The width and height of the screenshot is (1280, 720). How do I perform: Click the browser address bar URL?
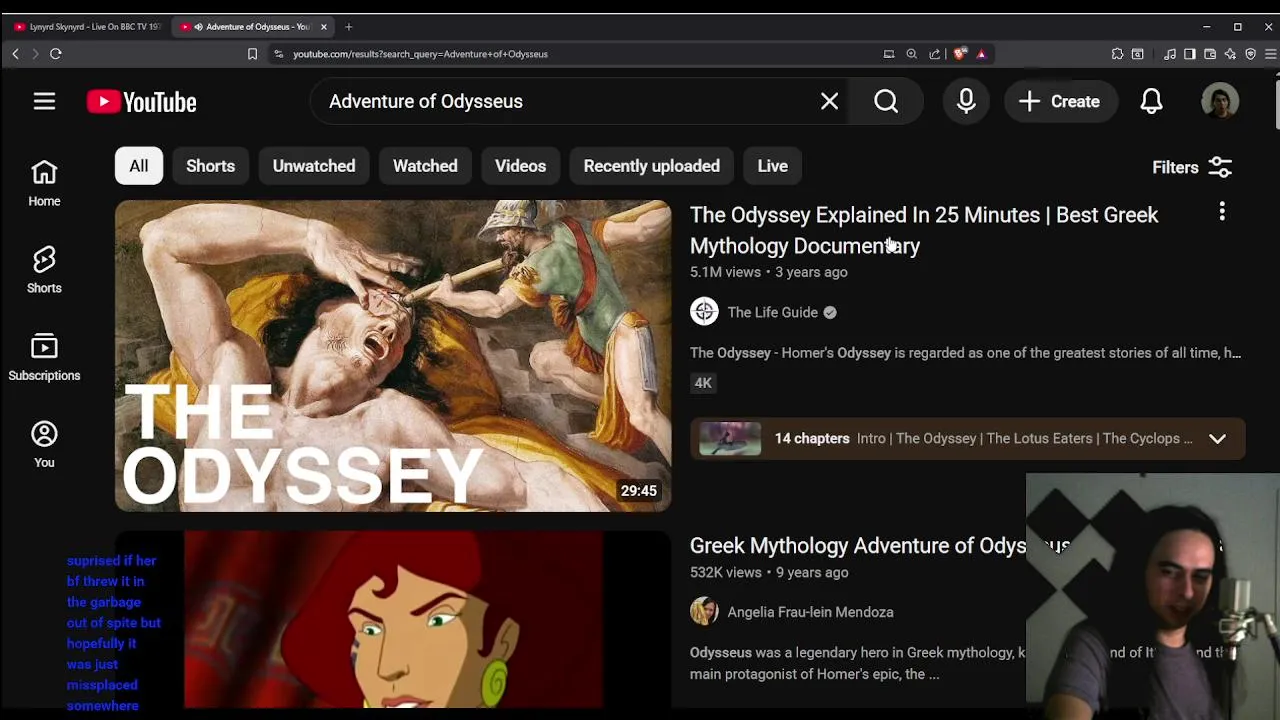tap(420, 54)
